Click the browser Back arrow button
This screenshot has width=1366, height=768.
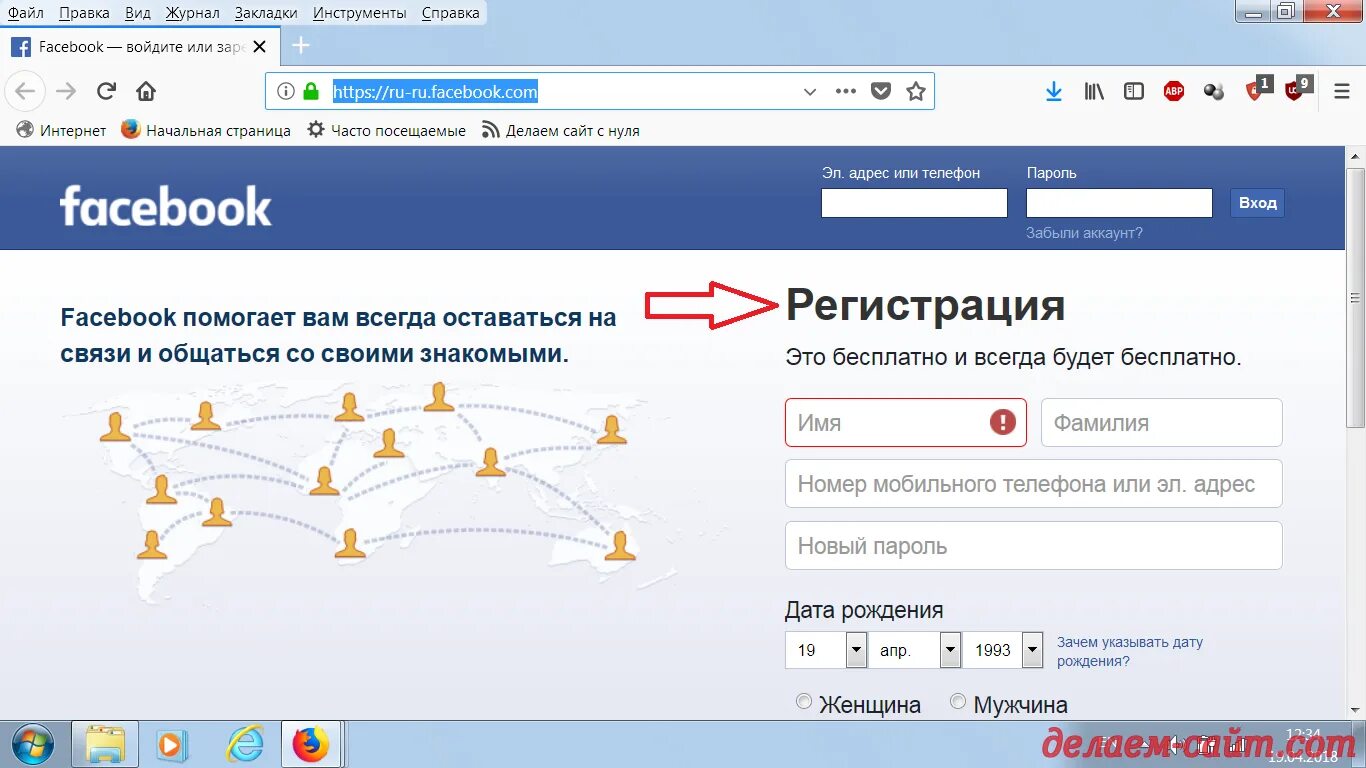click(x=25, y=91)
